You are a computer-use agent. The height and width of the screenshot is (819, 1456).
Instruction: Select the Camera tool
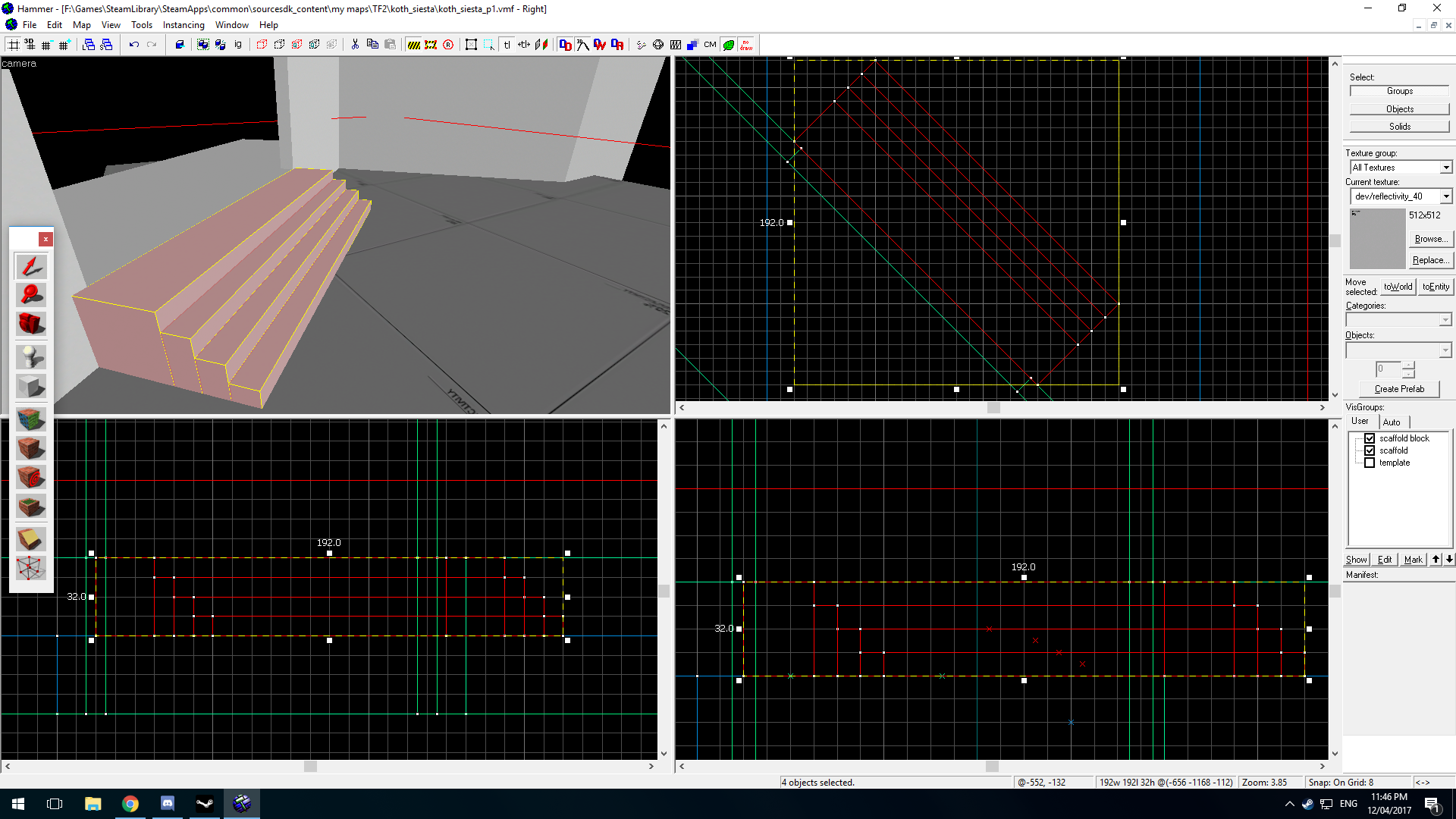coord(31,324)
